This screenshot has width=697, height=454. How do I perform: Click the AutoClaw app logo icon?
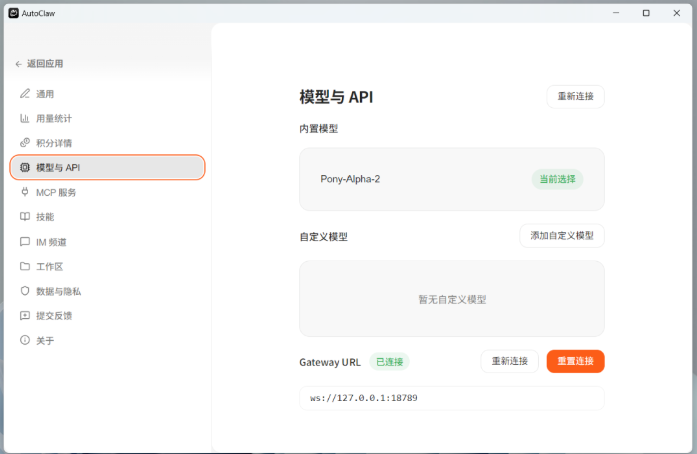pyautogui.click(x=13, y=13)
